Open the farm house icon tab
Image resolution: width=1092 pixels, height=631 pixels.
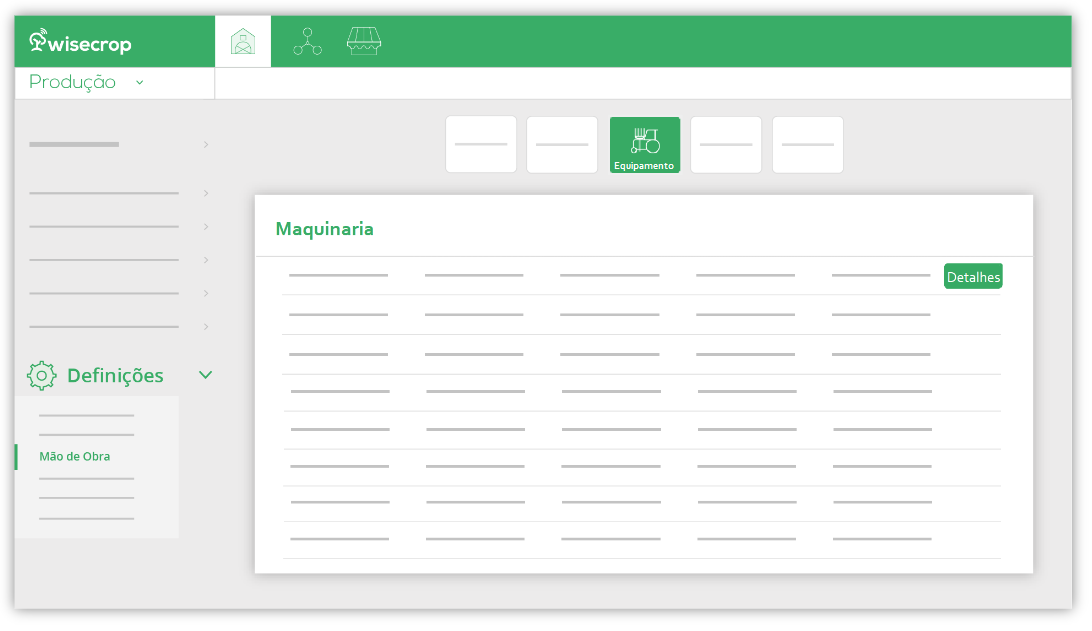pyautogui.click(x=243, y=41)
